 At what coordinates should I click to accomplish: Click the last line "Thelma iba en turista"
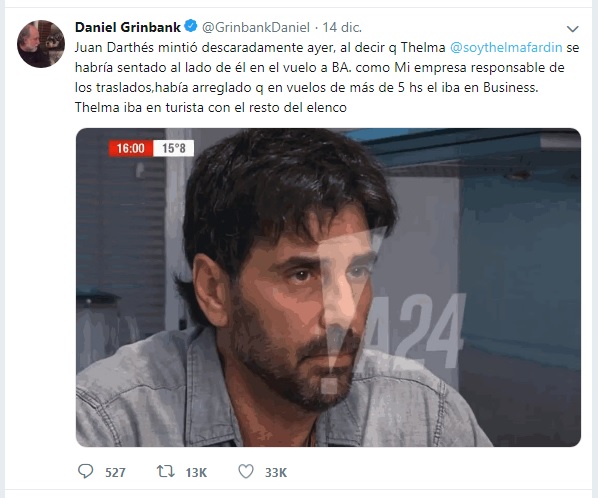[x=211, y=108]
